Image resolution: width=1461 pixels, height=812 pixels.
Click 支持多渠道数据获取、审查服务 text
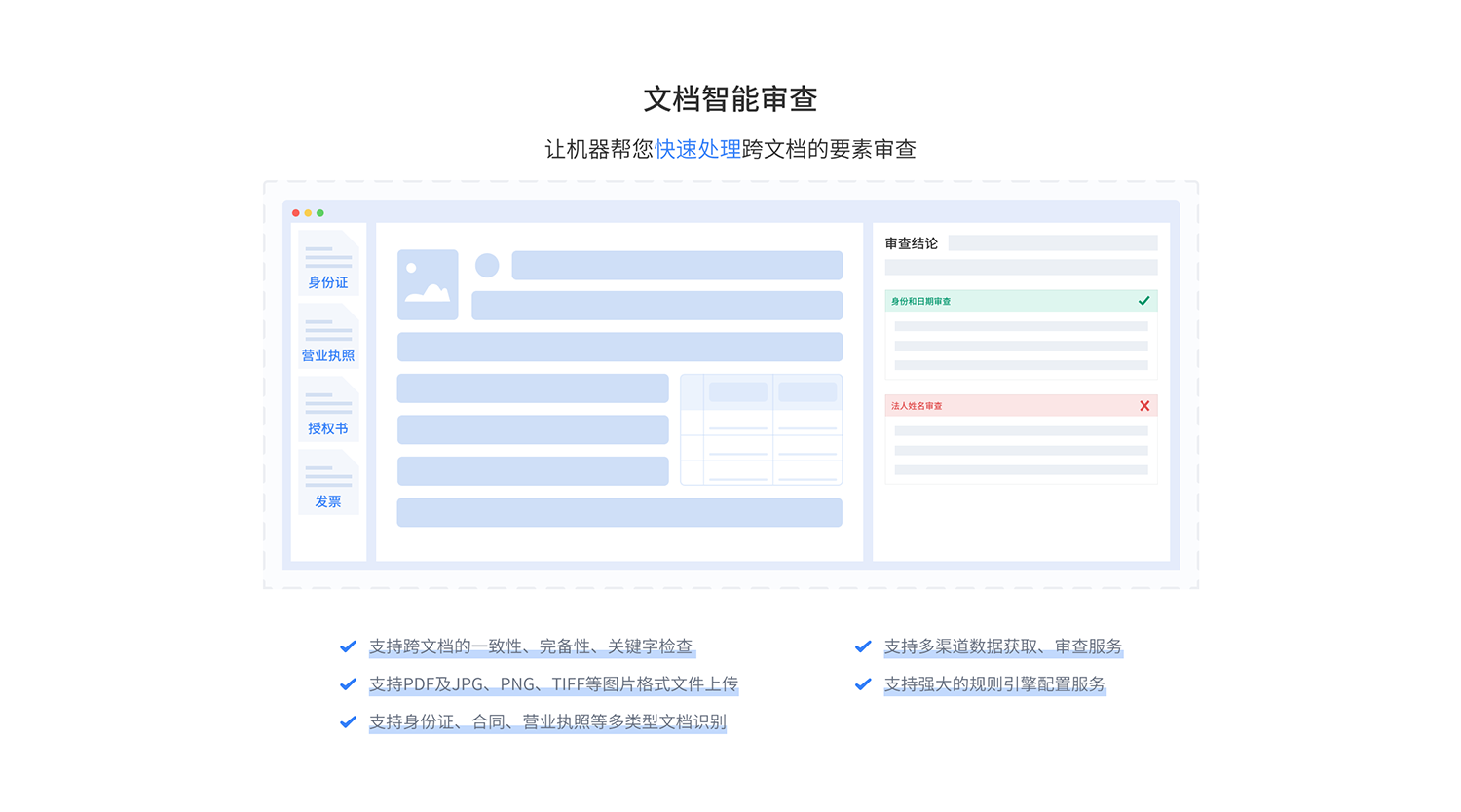pos(1003,646)
